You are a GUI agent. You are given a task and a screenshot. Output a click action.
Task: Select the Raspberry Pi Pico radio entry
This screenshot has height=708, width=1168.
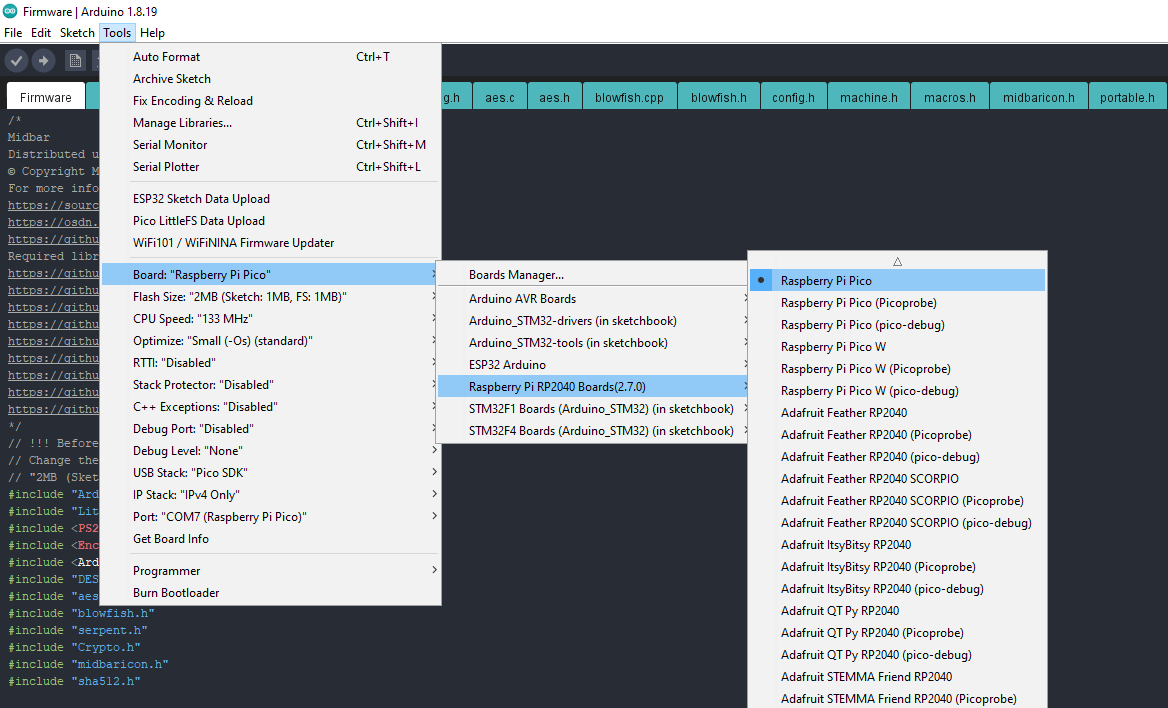click(x=898, y=280)
